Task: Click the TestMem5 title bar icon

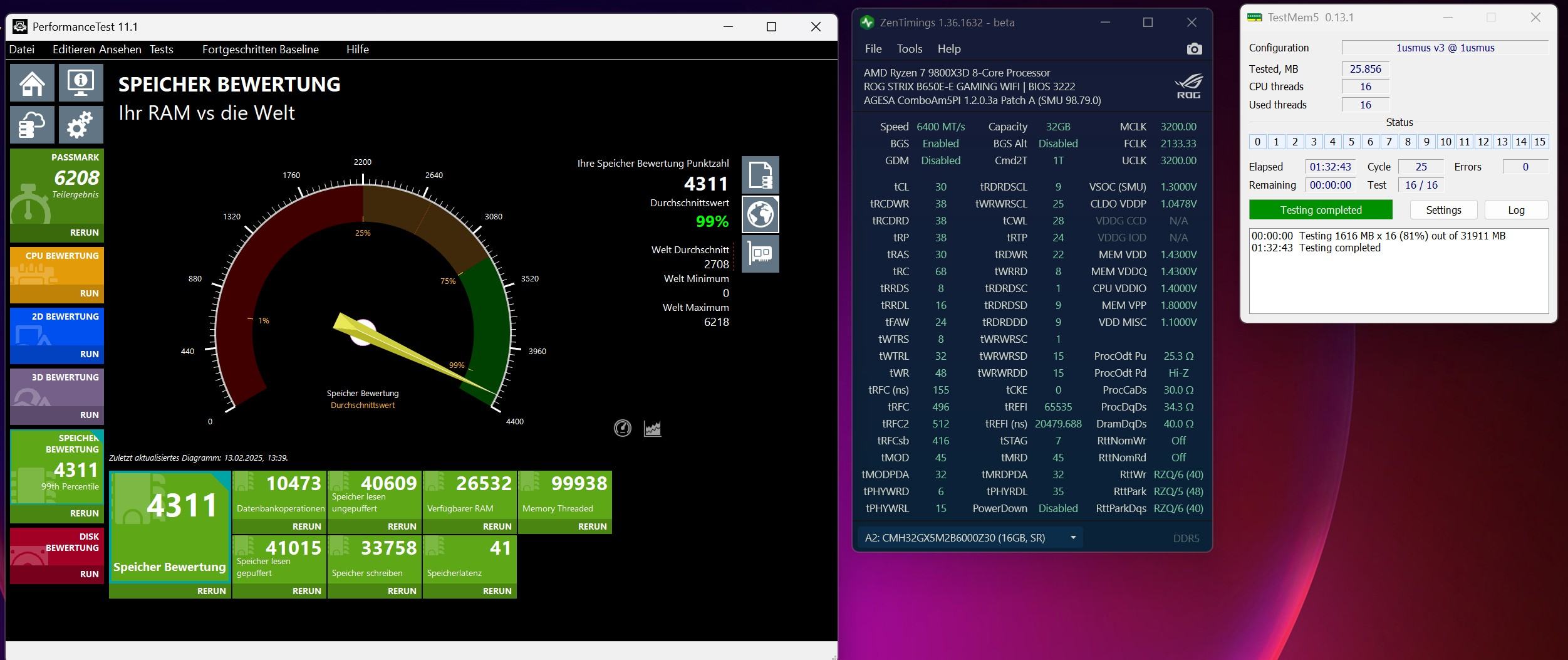Action: tap(1254, 18)
